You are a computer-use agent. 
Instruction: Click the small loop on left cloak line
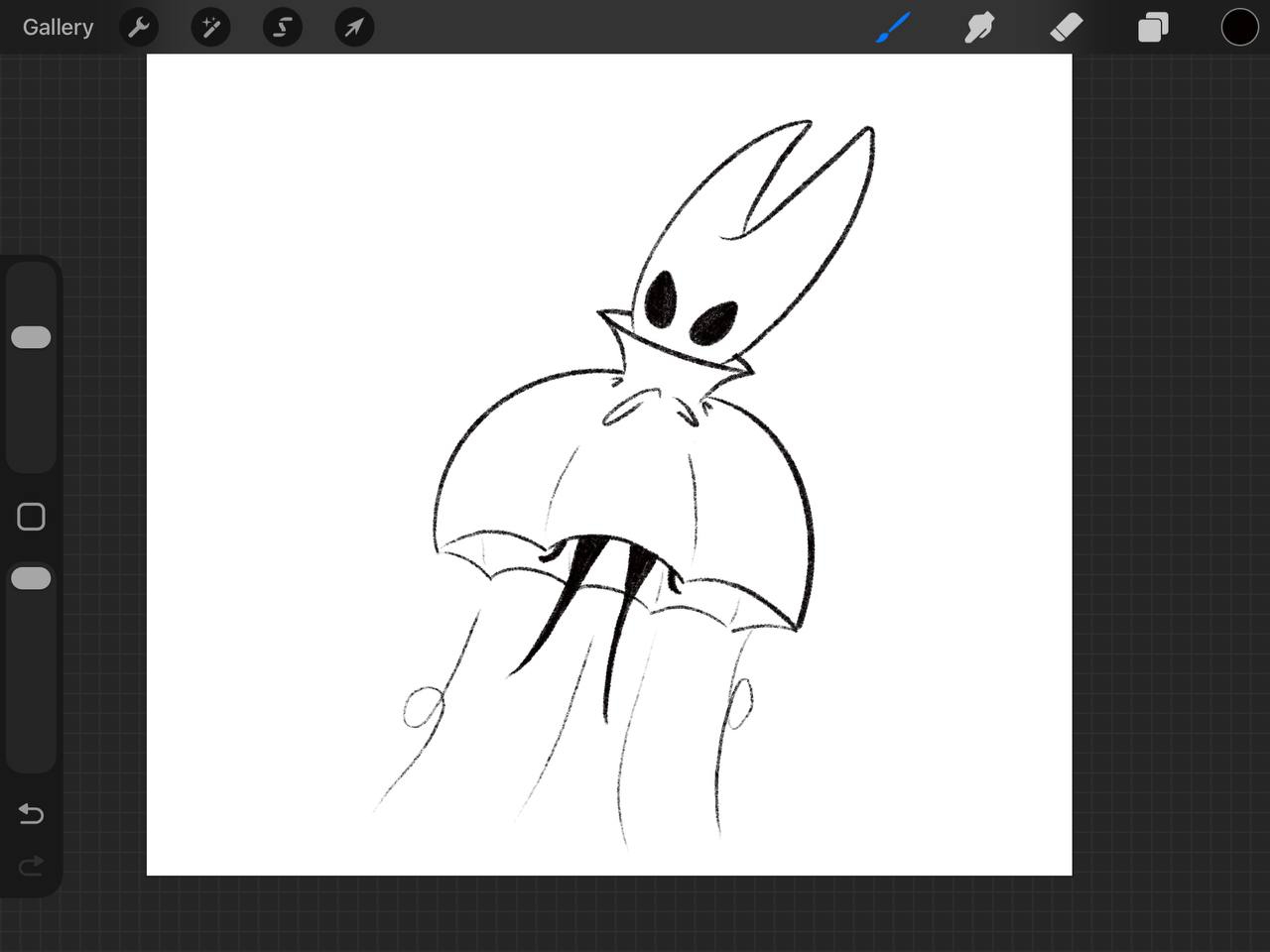[422, 707]
